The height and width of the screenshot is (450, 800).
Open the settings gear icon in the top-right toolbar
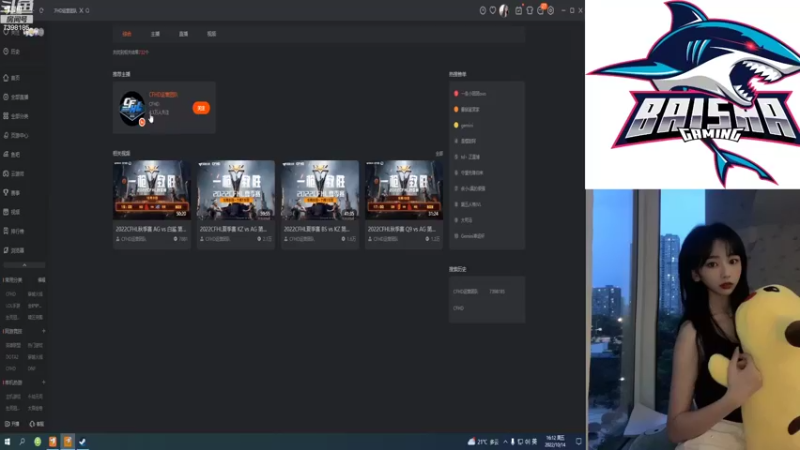(x=551, y=10)
